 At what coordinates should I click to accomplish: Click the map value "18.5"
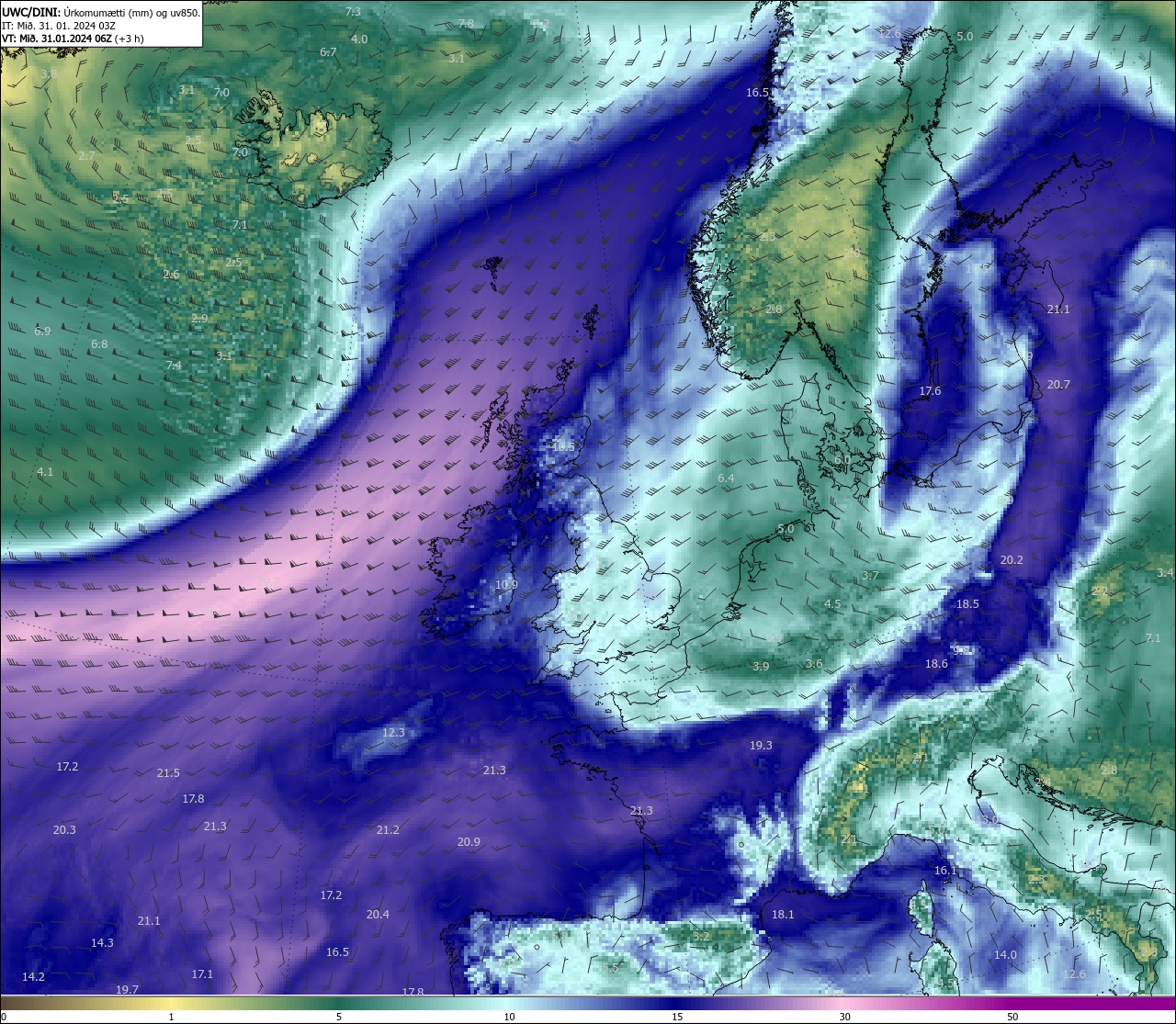967,603
